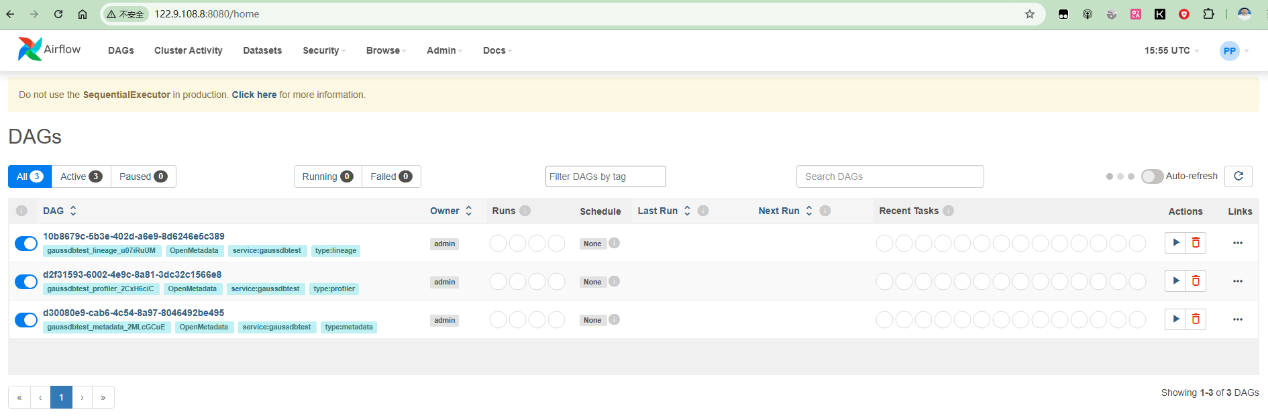Open links ellipsis for gaussdbtest_metadata DAG
Image resolution: width=1268 pixels, height=420 pixels.
[x=1238, y=319]
